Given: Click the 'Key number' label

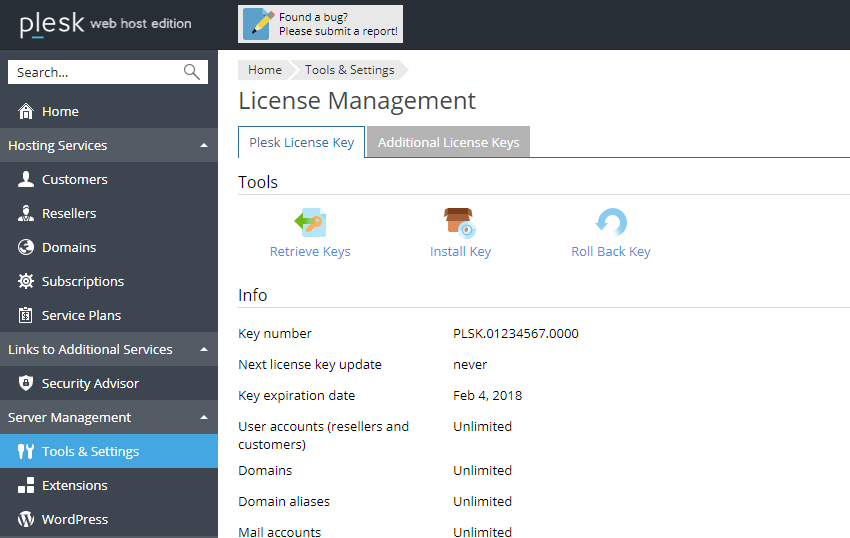Looking at the screenshot, I should coord(275,334).
